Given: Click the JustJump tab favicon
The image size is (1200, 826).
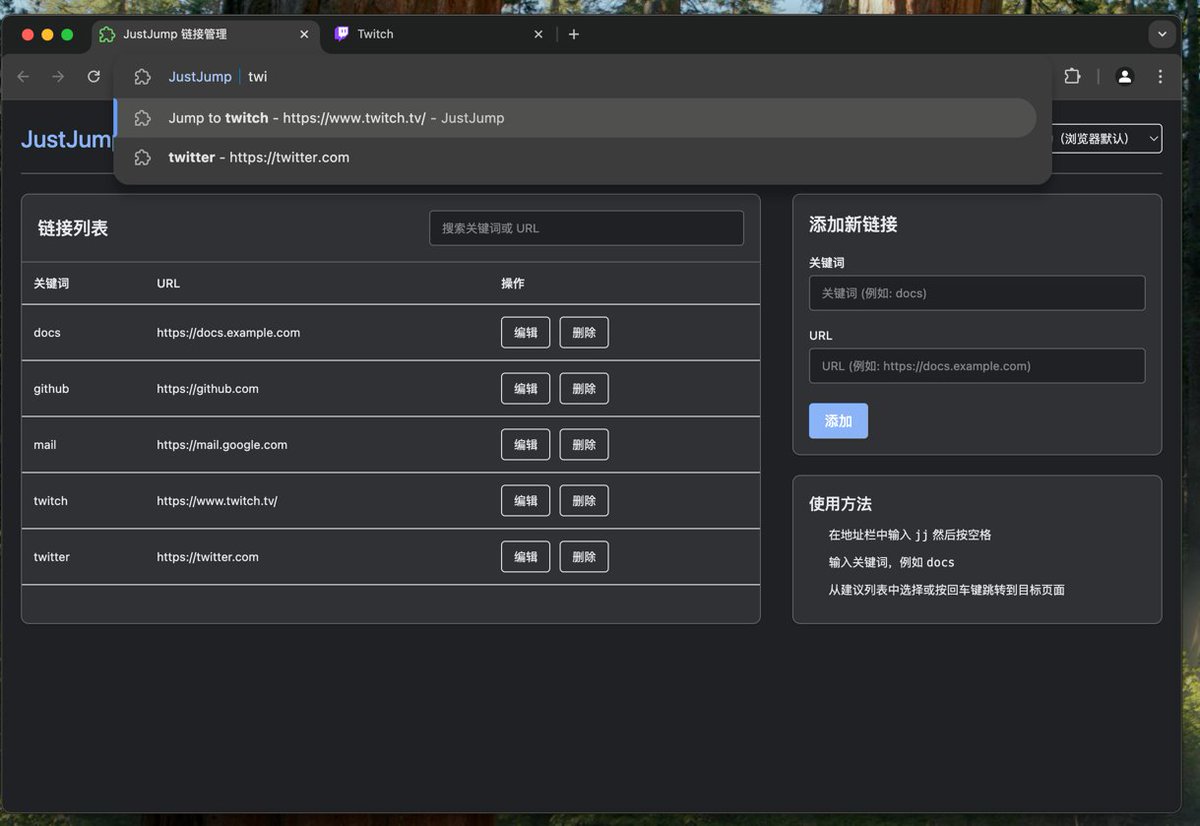Looking at the screenshot, I should click(x=107, y=34).
